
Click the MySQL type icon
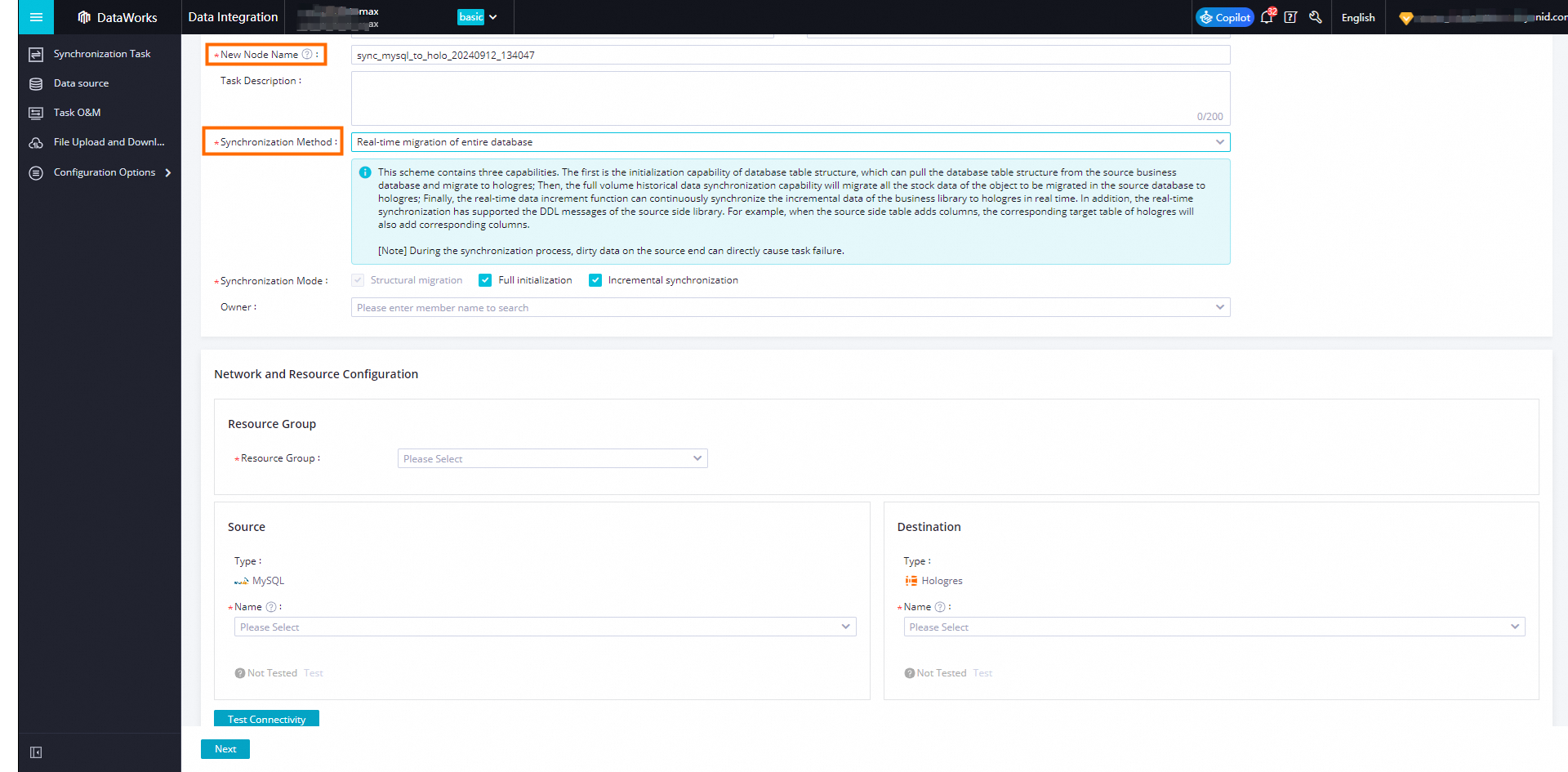[241, 581]
